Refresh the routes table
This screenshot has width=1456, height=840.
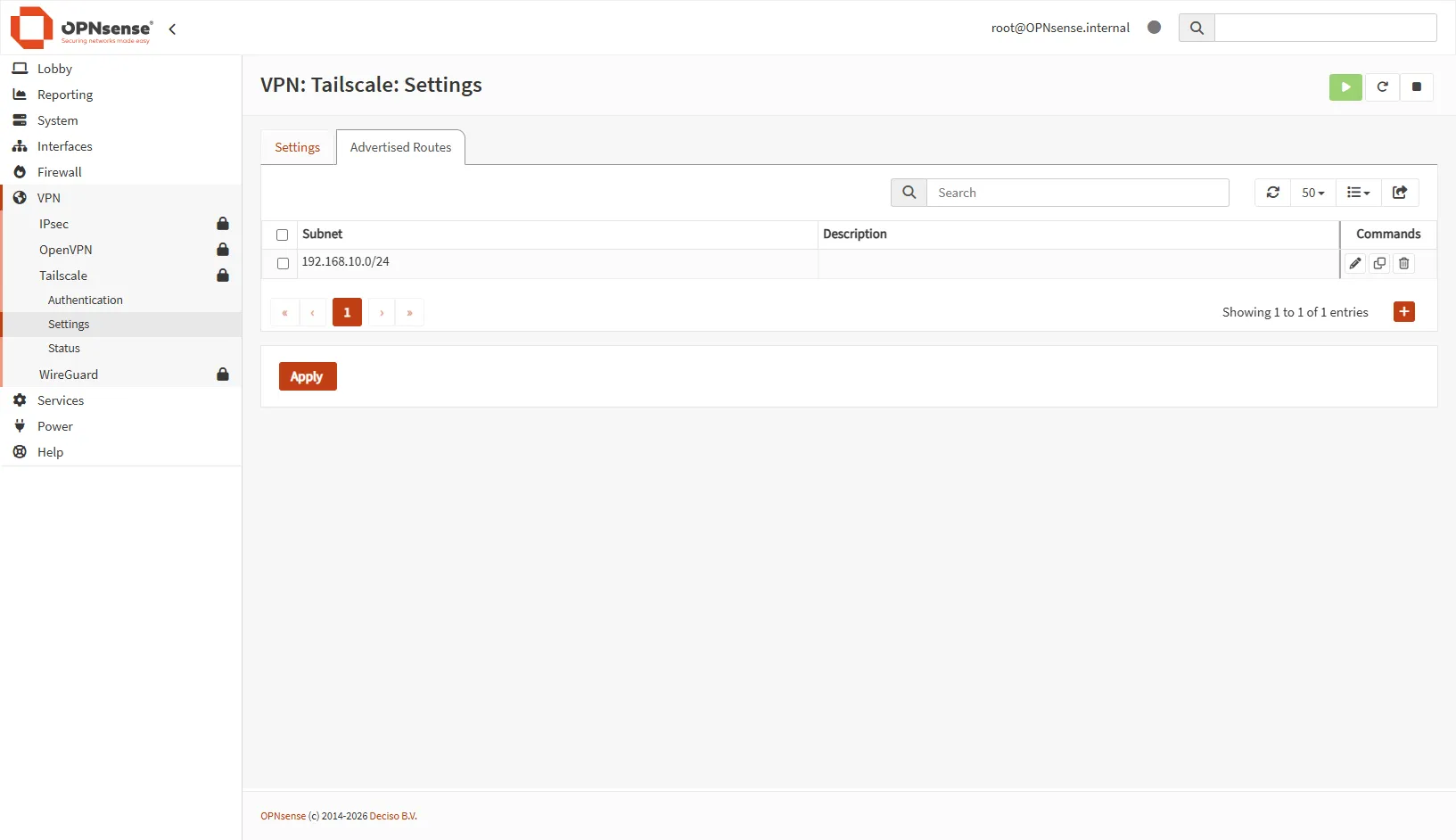(1272, 193)
